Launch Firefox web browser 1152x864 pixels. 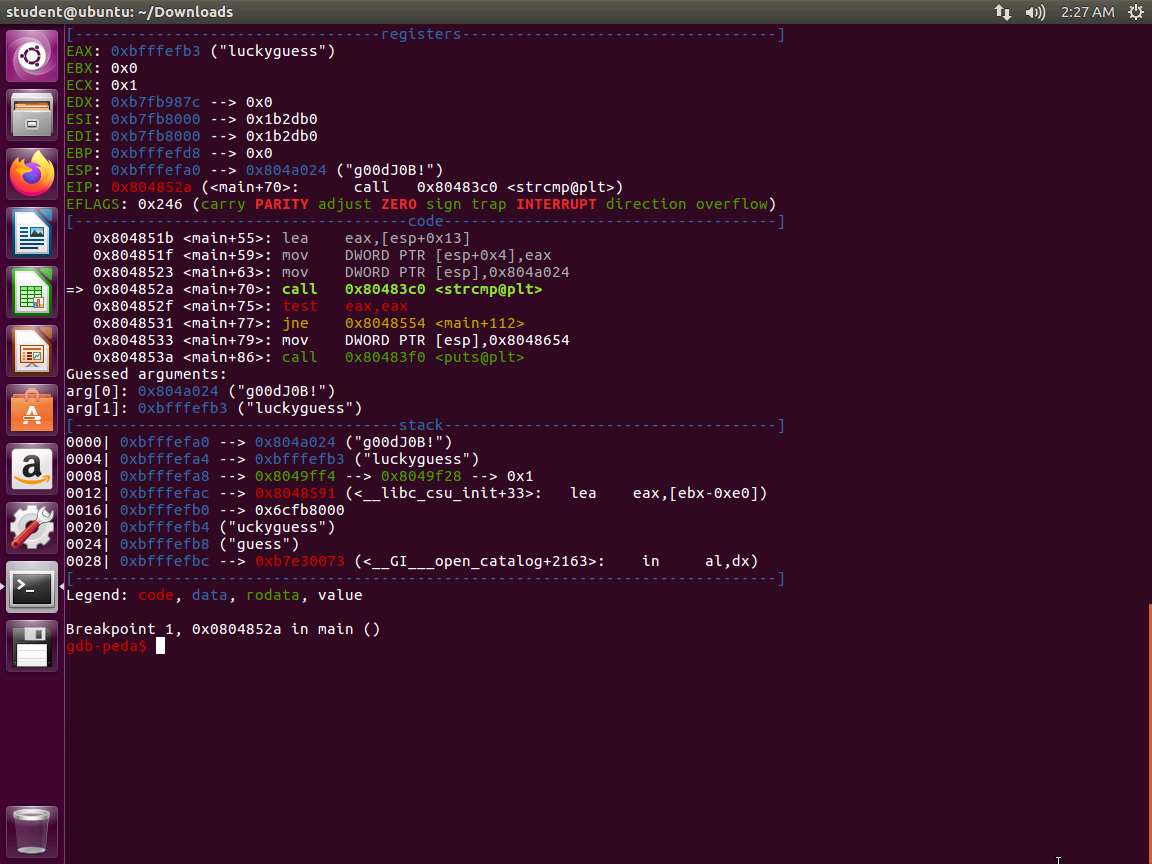pyautogui.click(x=32, y=175)
